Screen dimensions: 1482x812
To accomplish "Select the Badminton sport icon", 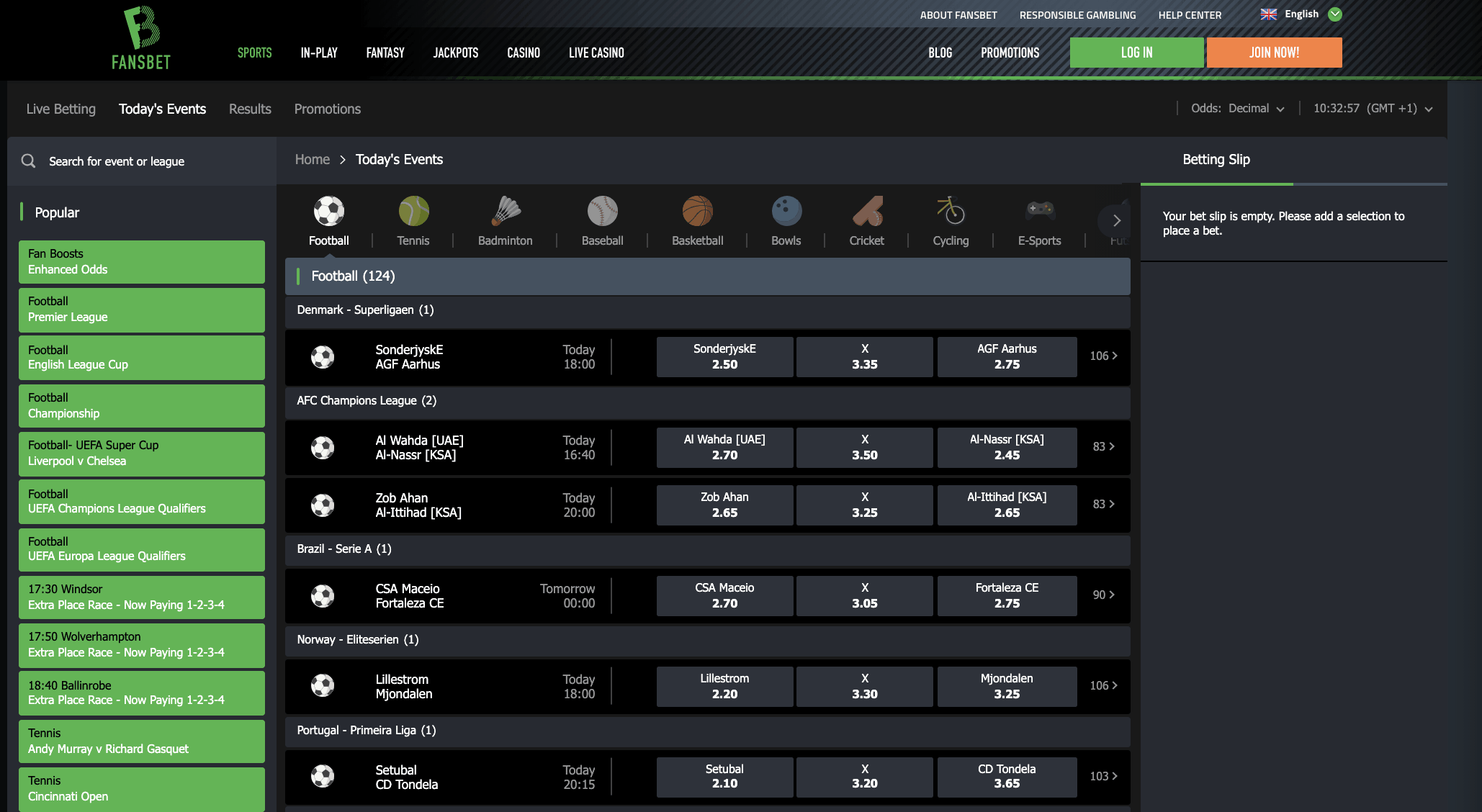I will click(506, 211).
